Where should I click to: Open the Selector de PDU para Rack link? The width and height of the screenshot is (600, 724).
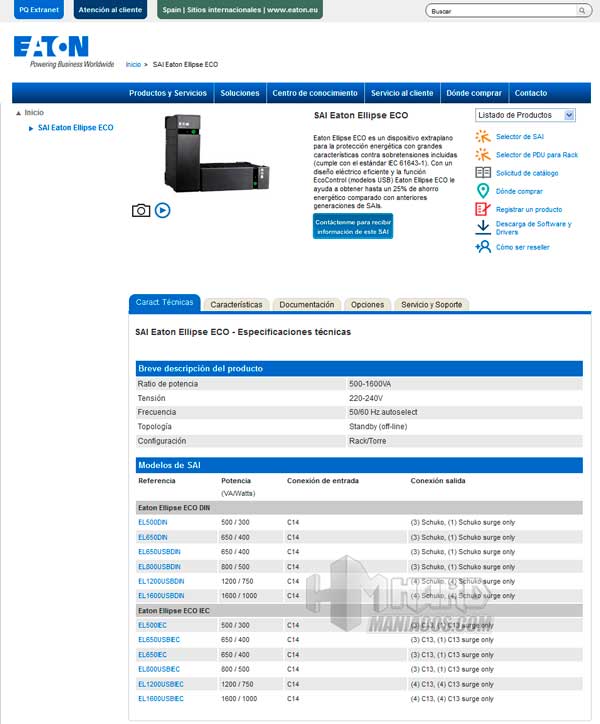[x=537, y=155]
